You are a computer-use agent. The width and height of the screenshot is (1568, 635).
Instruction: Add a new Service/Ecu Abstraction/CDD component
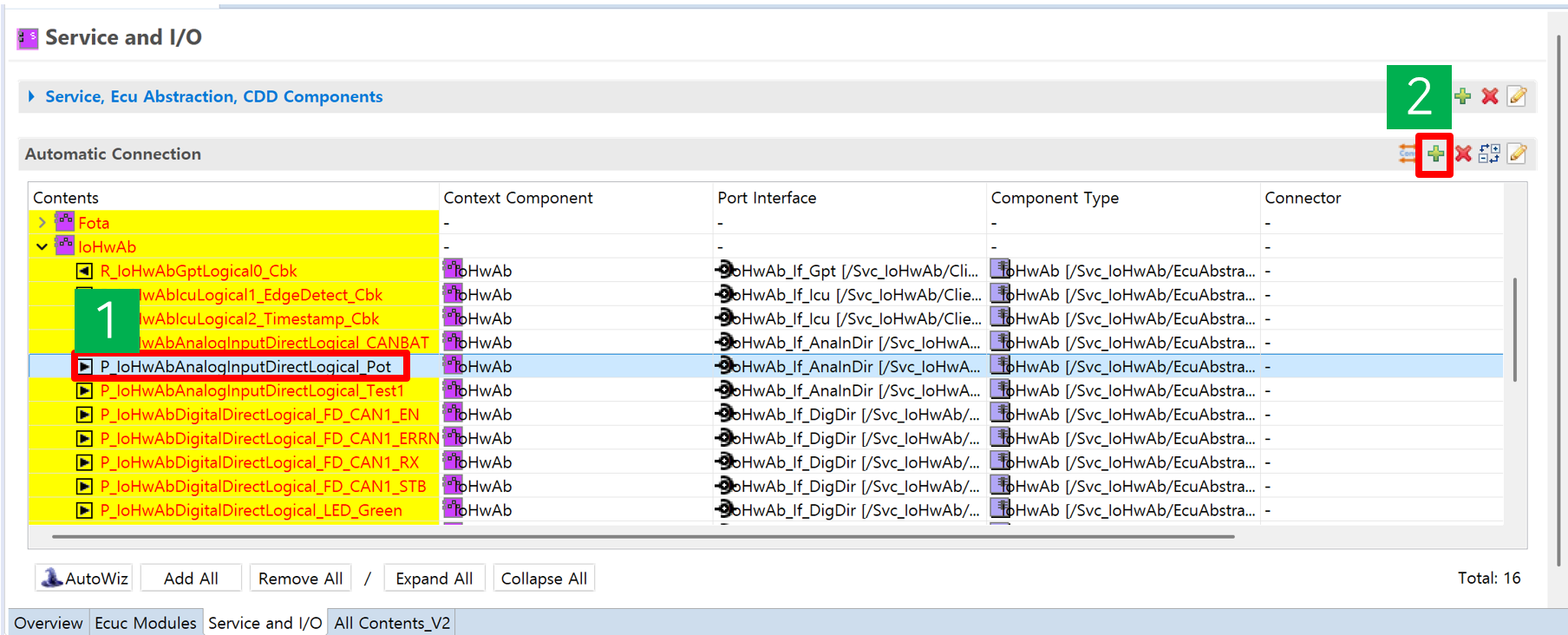(1463, 96)
